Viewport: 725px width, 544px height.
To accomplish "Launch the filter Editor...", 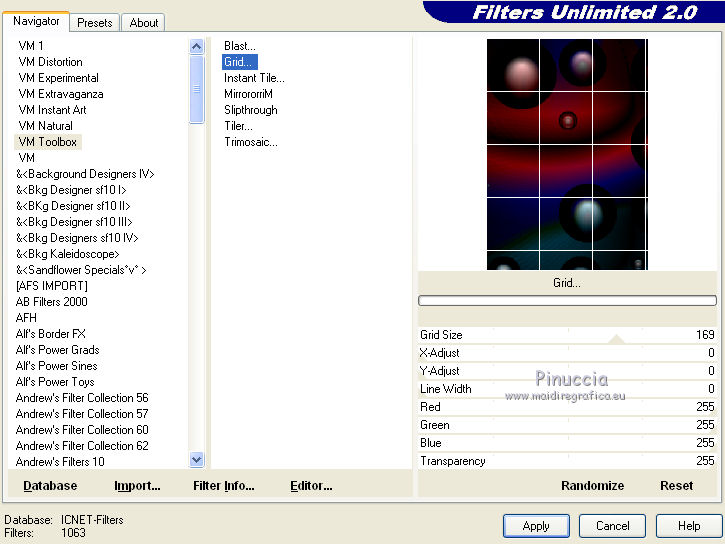I will [311, 486].
